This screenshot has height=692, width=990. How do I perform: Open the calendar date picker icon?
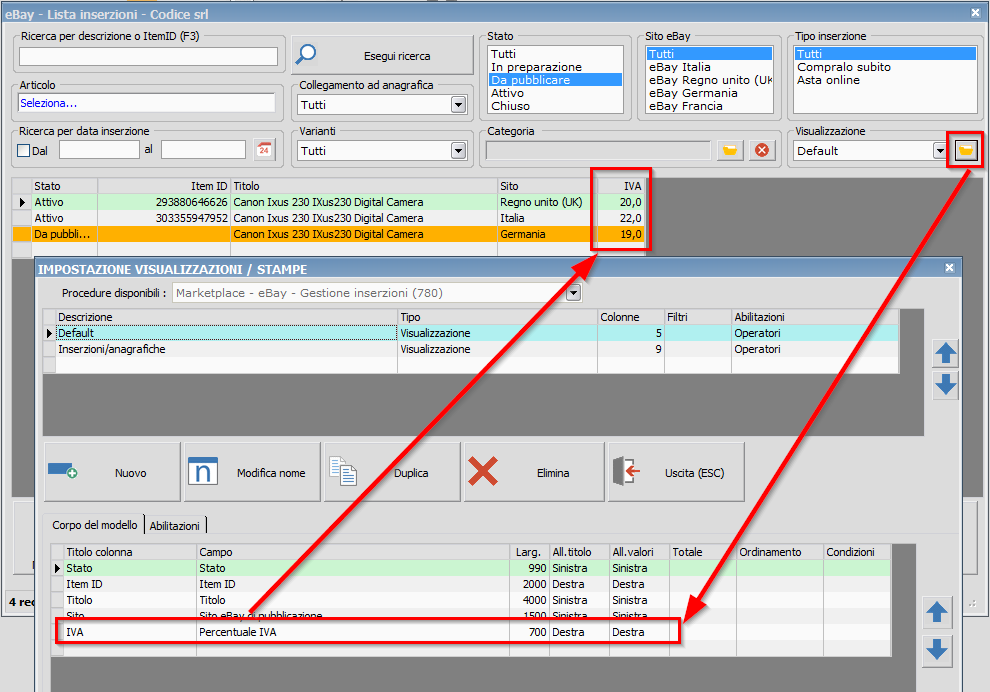(264, 150)
